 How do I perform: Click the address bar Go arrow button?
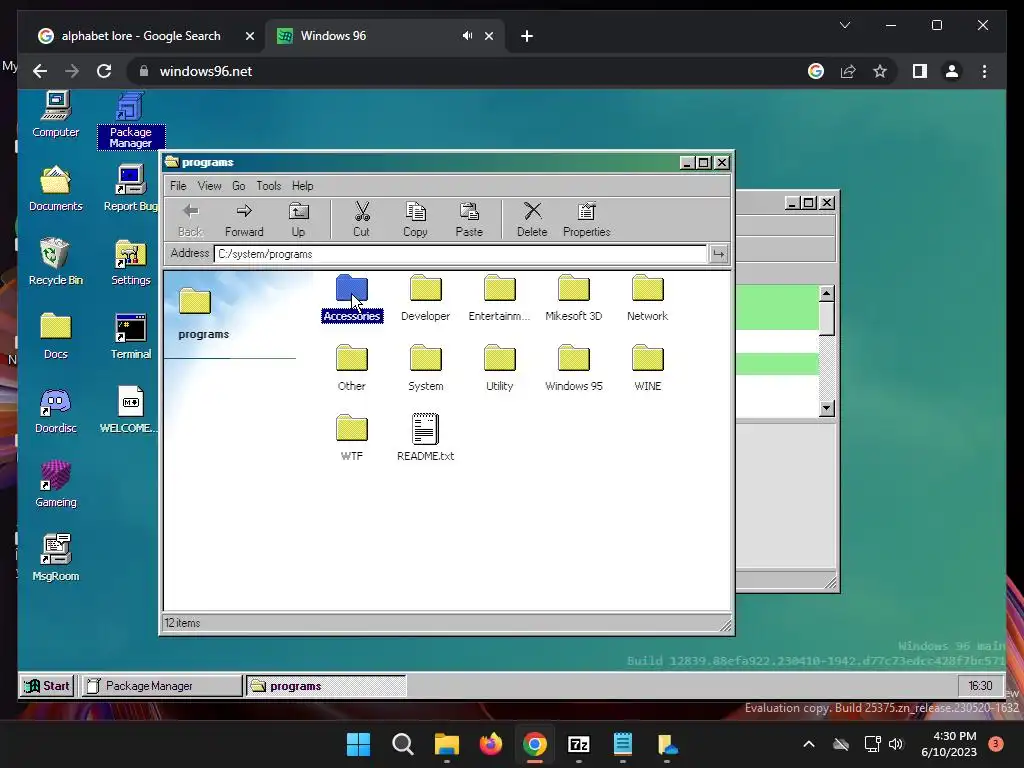(718, 254)
